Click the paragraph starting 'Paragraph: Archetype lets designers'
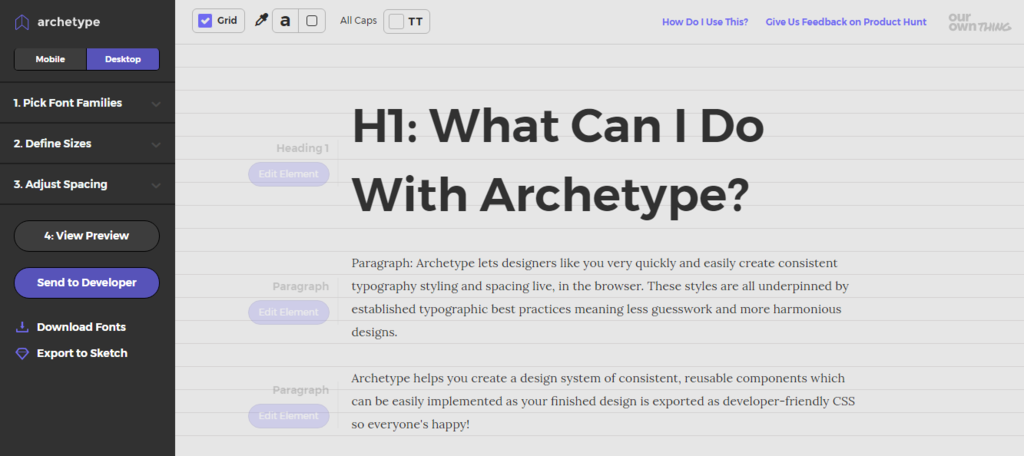Viewport: 1024px width, 456px height. (x=600, y=297)
